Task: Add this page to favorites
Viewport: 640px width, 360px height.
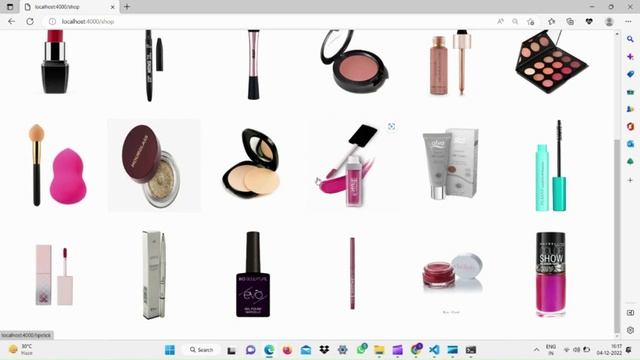Action: (x=531, y=21)
